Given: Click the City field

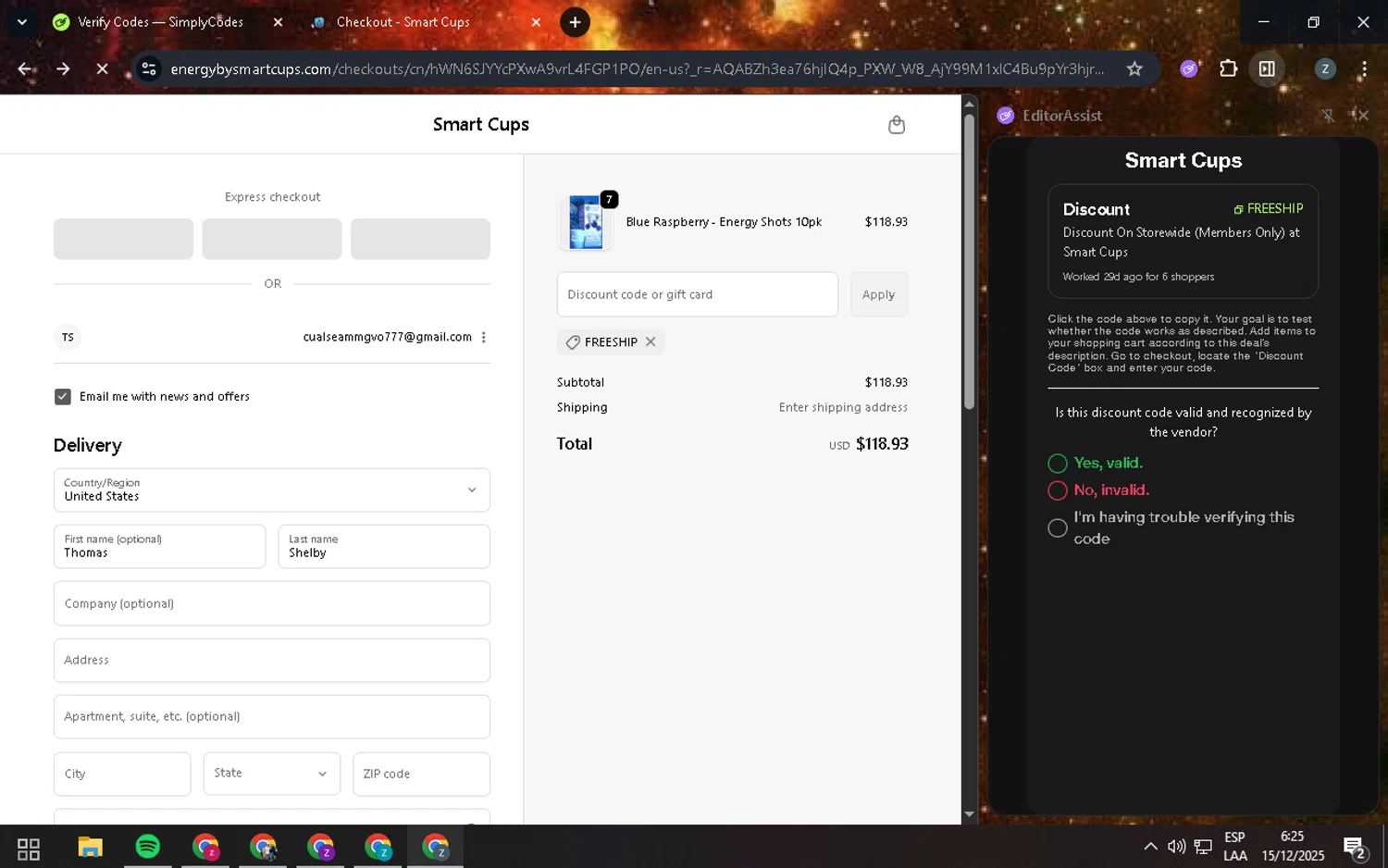Looking at the screenshot, I should tap(122, 774).
